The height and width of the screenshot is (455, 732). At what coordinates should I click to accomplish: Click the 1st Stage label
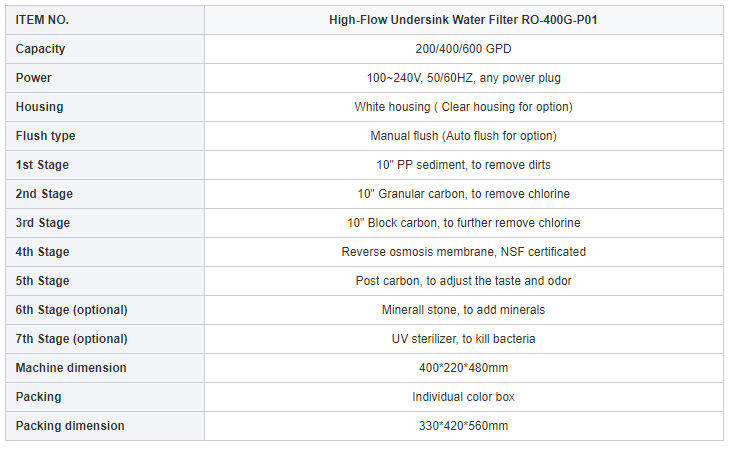pyautogui.click(x=42, y=165)
